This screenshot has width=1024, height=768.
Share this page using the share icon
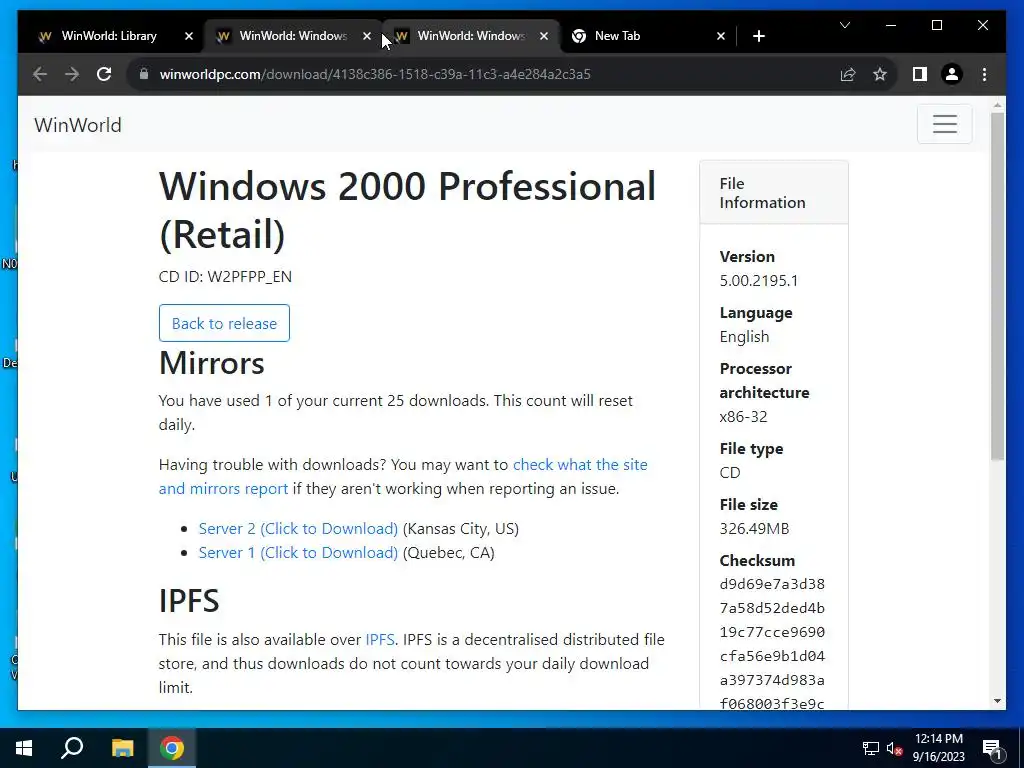point(848,74)
